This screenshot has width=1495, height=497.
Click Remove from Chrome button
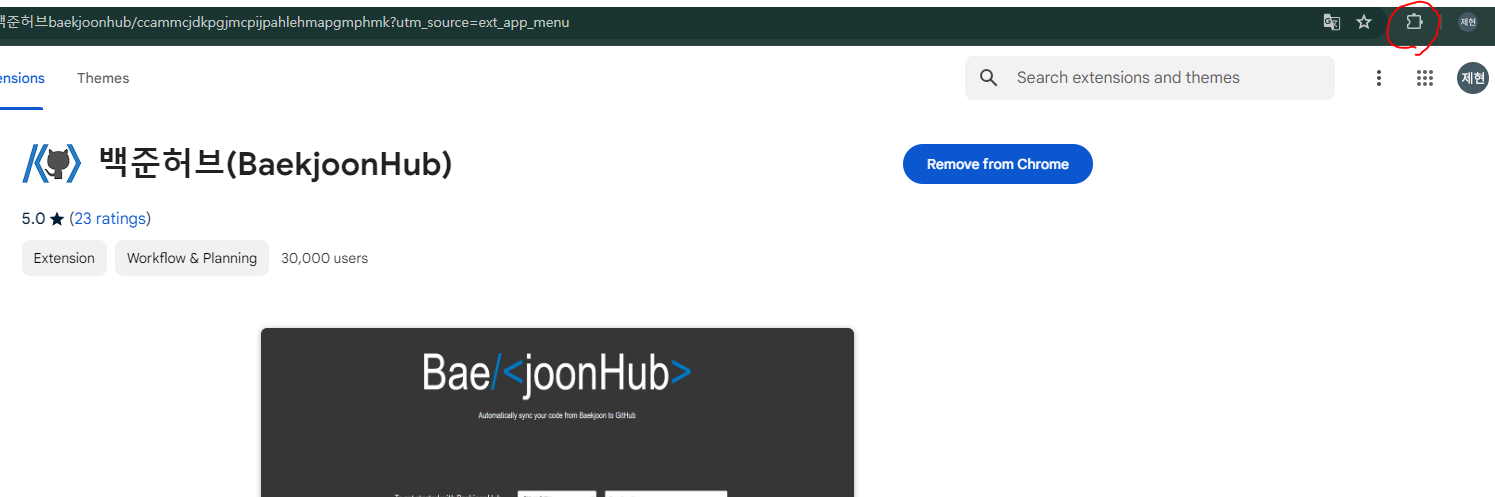pos(997,164)
